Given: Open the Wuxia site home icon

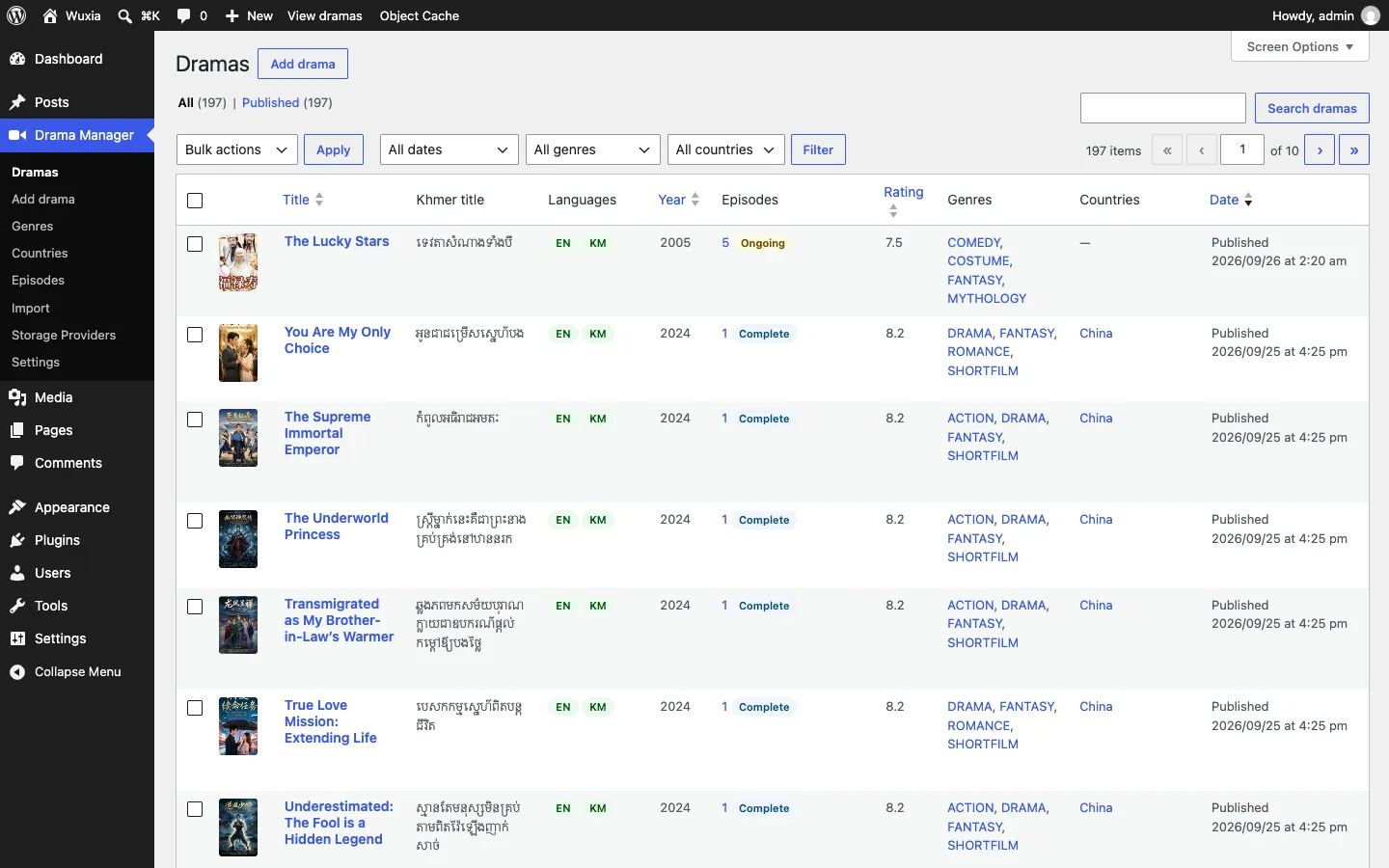Looking at the screenshot, I should pyautogui.click(x=50, y=15).
